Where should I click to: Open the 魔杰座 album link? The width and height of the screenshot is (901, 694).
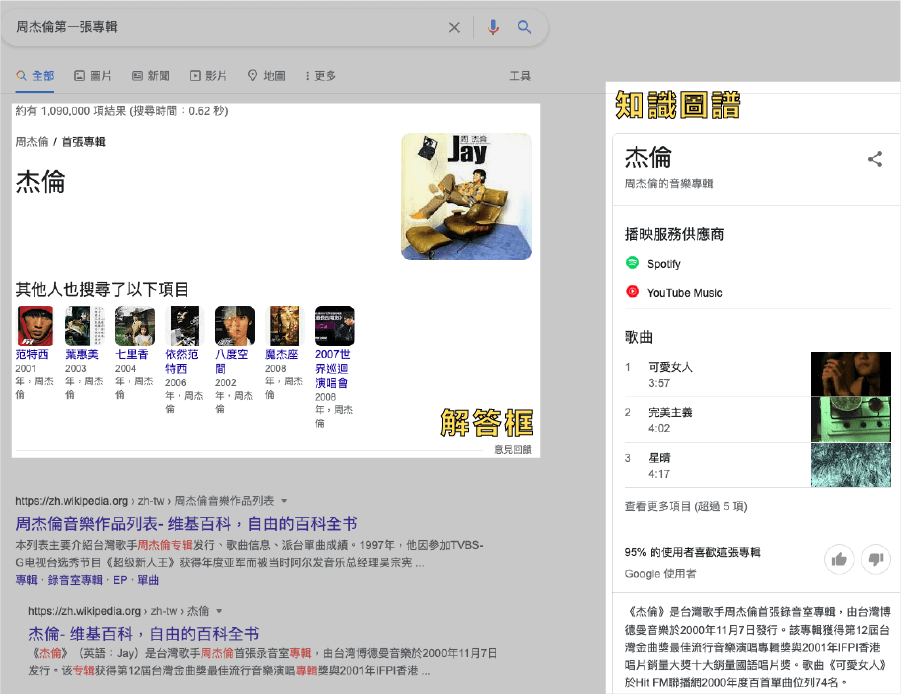pos(282,354)
